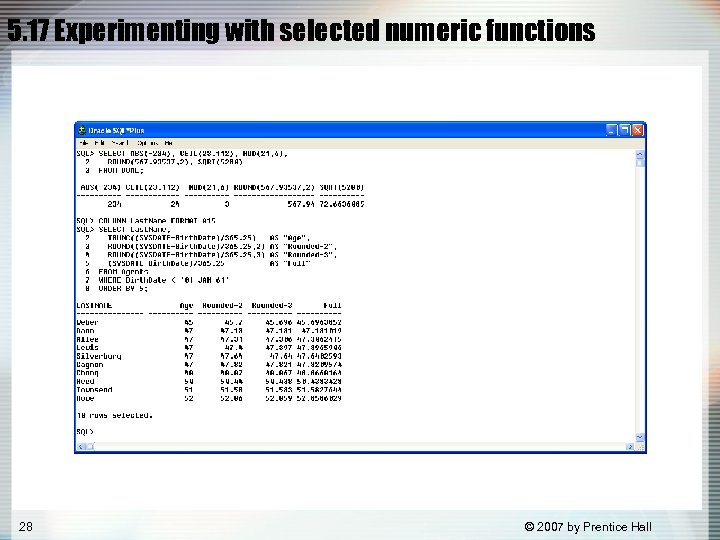Open the Edit menu in SQL*Plus
720x540 pixels.
coord(99,143)
